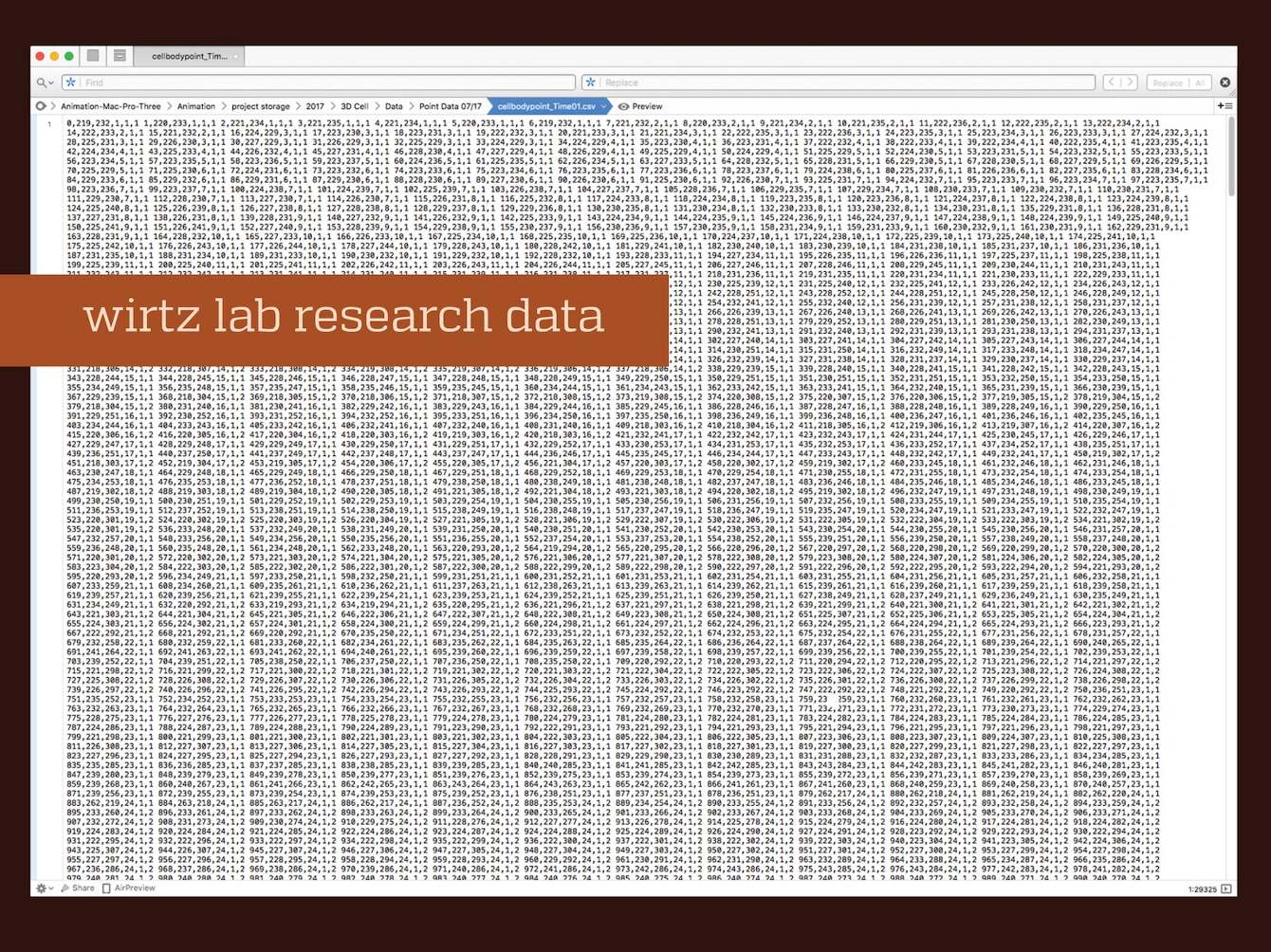Screen dimensions: 1271x952
Task: Click the All replace button
Action: 1199,82
